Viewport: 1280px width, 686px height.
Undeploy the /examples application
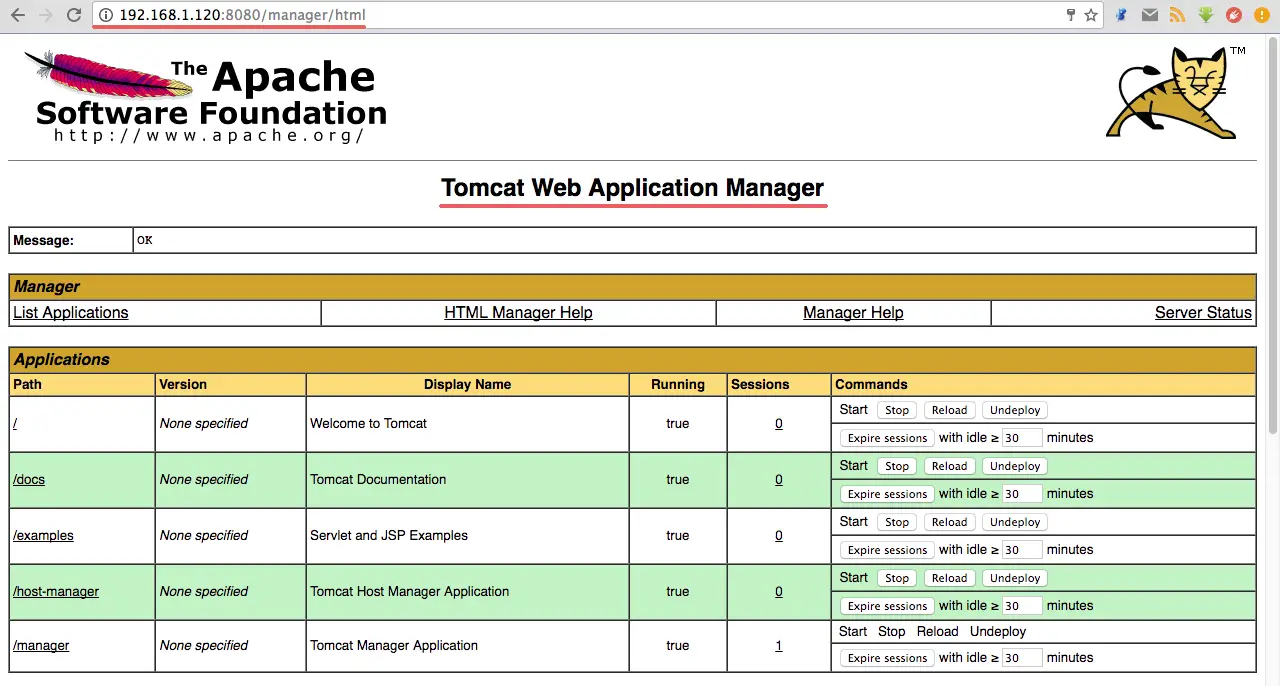(1015, 522)
